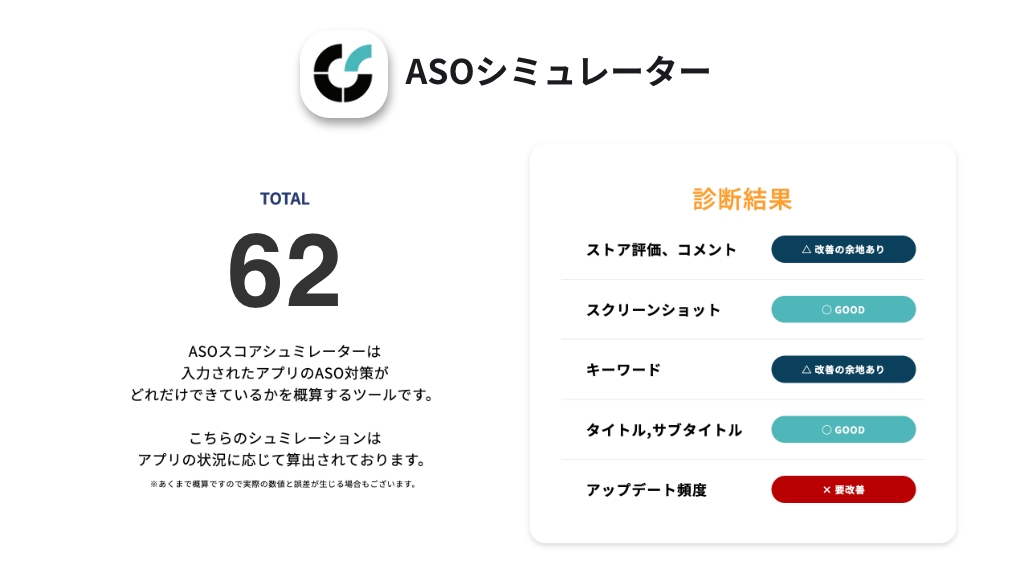Click the small disclaimer note starting with ※

pyautogui.click(x=284, y=484)
